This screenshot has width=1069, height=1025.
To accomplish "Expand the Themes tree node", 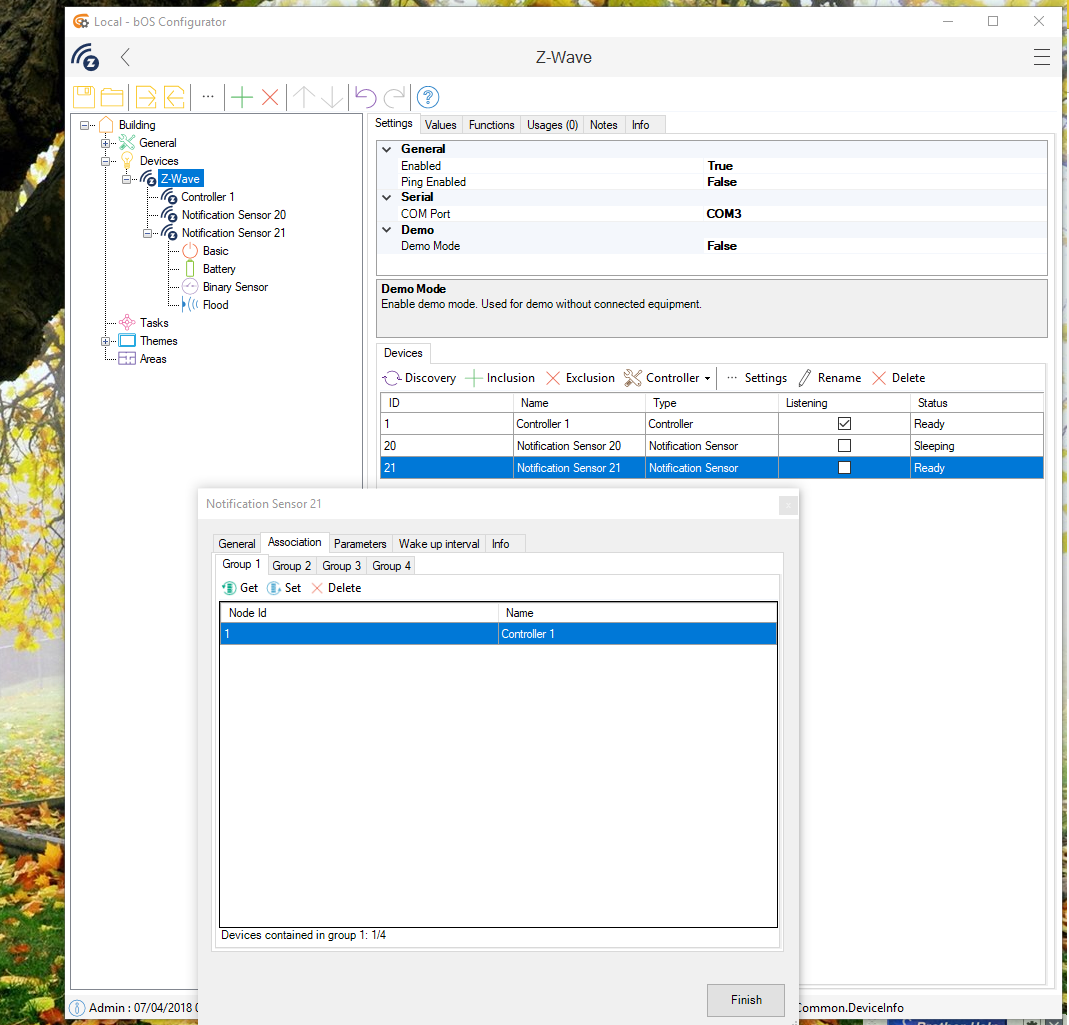I will [x=106, y=341].
